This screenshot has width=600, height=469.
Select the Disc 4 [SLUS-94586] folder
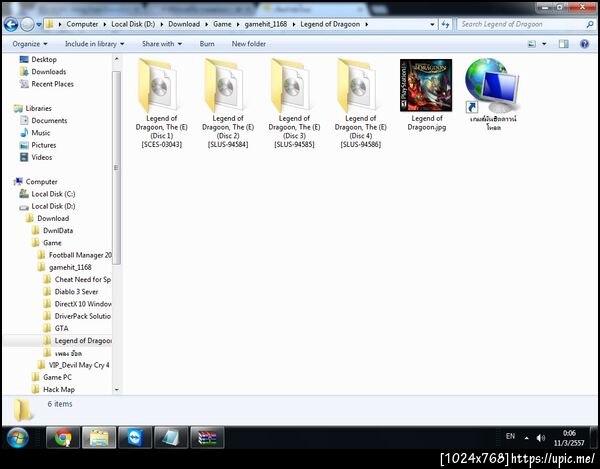tap(360, 103)
